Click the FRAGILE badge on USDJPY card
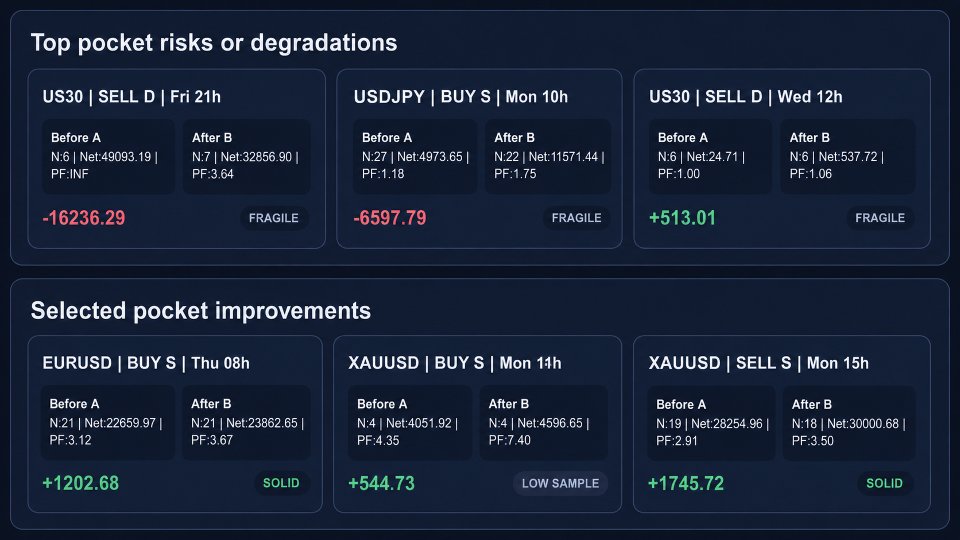Viewport: 960px width, 540px height. (x=576, y=218)
